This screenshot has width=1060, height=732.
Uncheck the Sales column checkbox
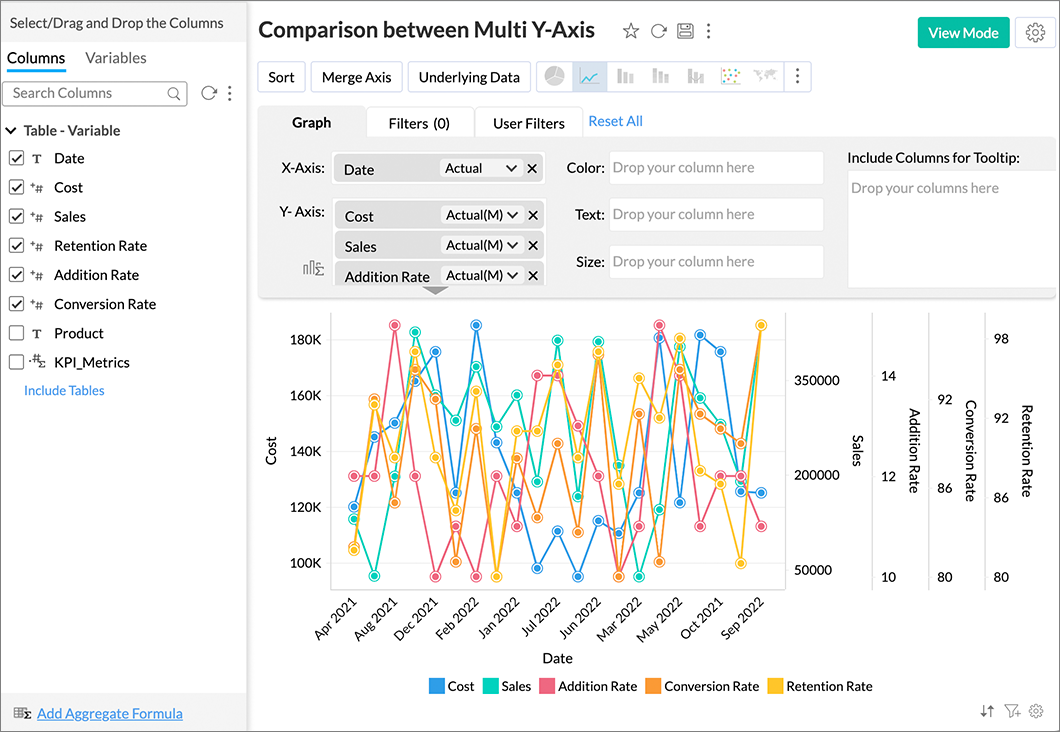[x=16, y=216]
